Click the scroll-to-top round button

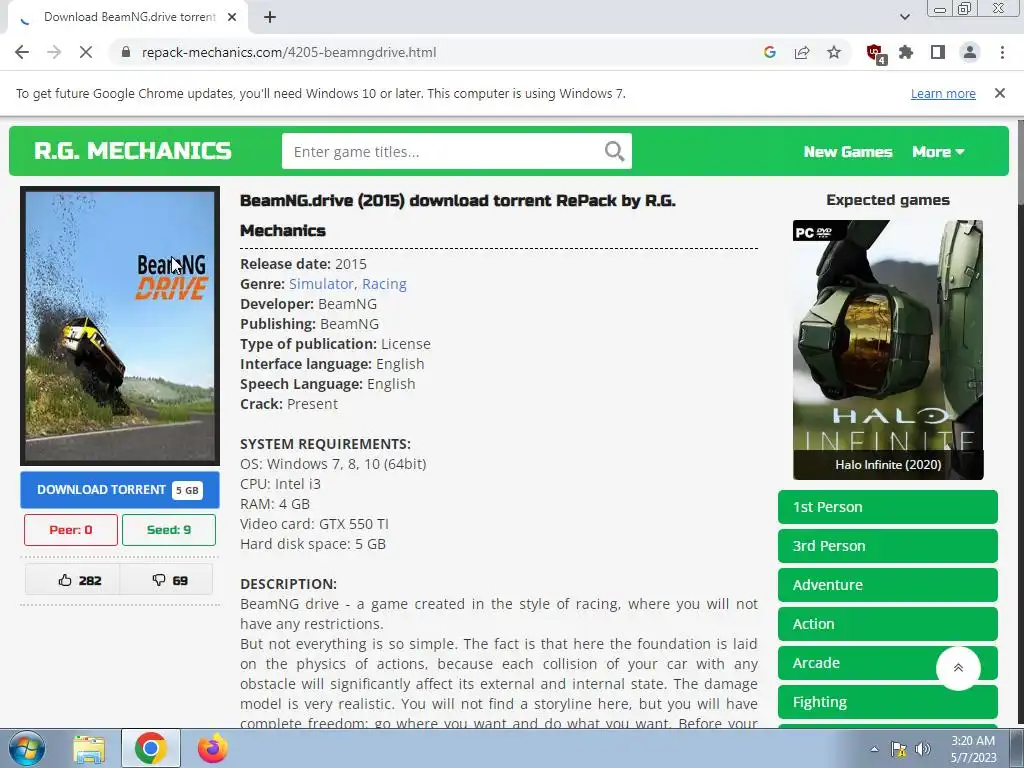click(958, 667)
